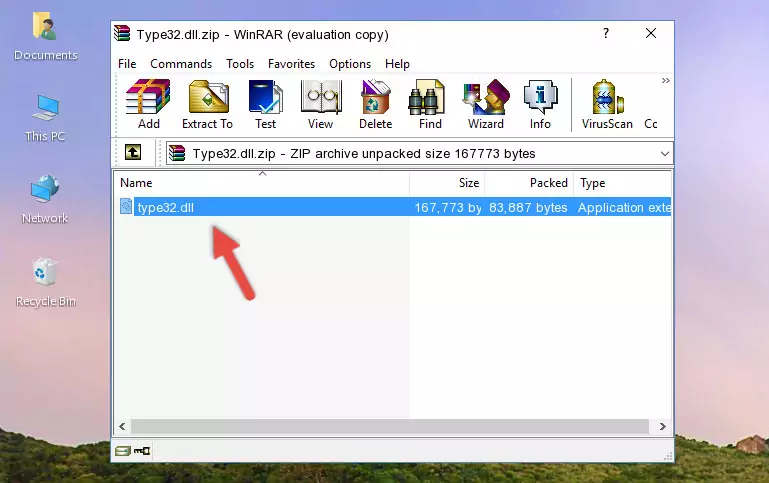
Task: Sort by the Name column header
Action: pos(262,183)
